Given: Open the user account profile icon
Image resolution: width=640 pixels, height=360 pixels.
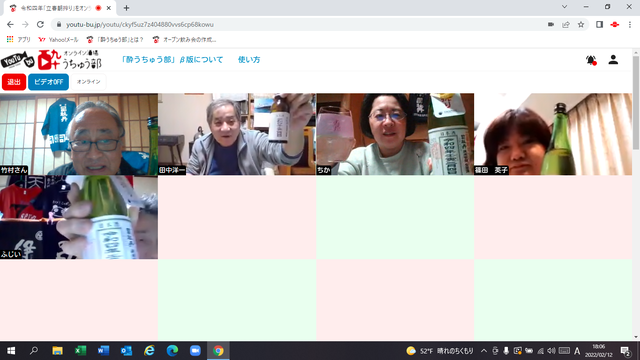Looking at the screenshot, I should pyautogui.click(x=613, y=60).
